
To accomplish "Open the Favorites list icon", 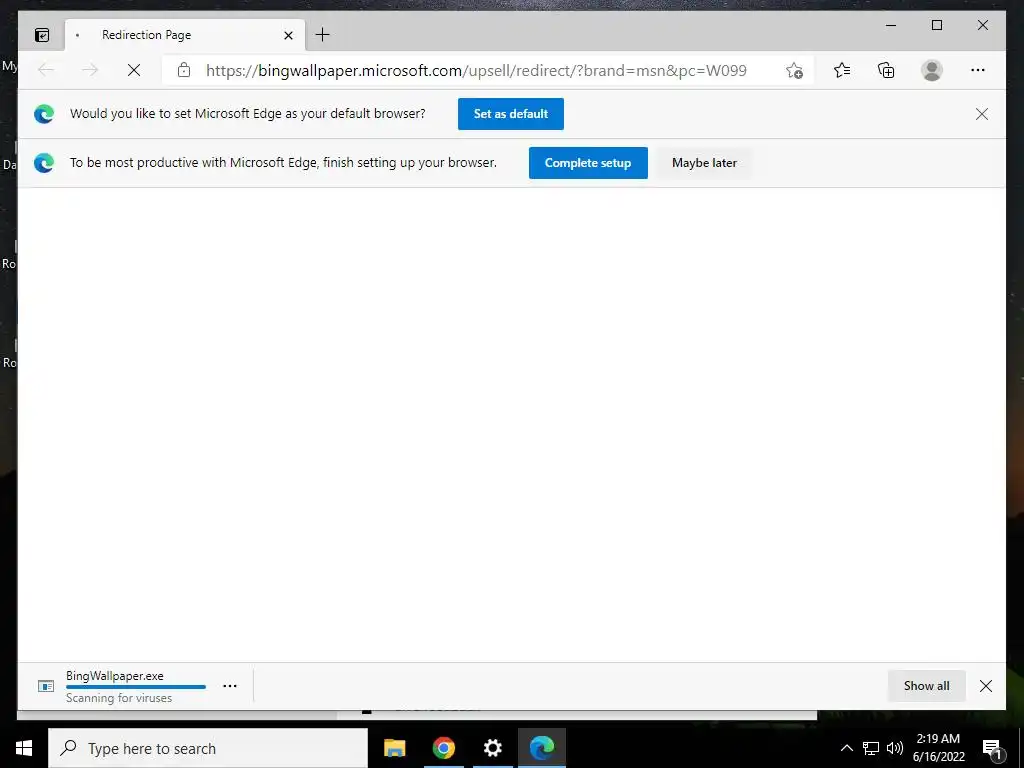I will pyautogui.click(x=842, y=70).
